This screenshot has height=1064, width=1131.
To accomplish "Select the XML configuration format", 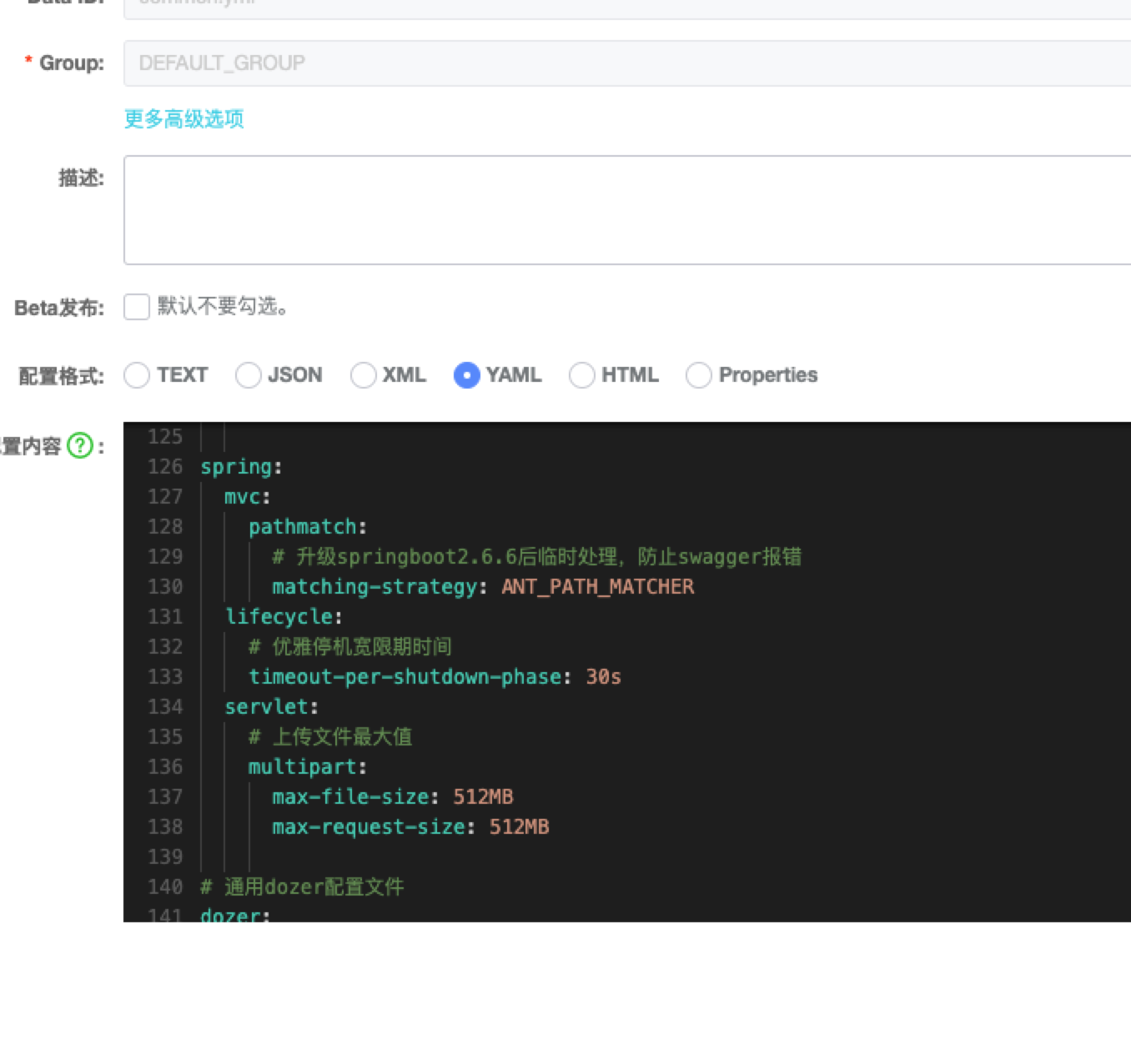I will (x=364, y=376).
